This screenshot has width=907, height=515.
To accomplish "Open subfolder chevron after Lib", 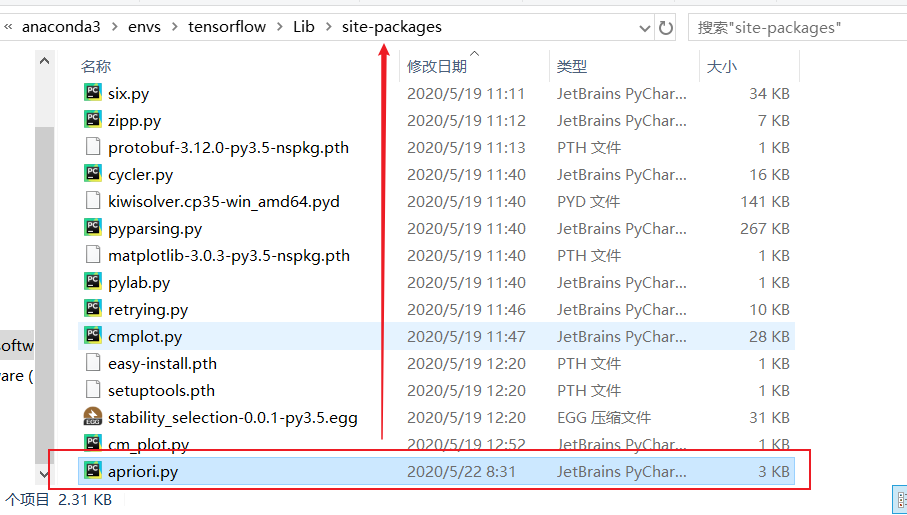I will [x=329, y=27].
